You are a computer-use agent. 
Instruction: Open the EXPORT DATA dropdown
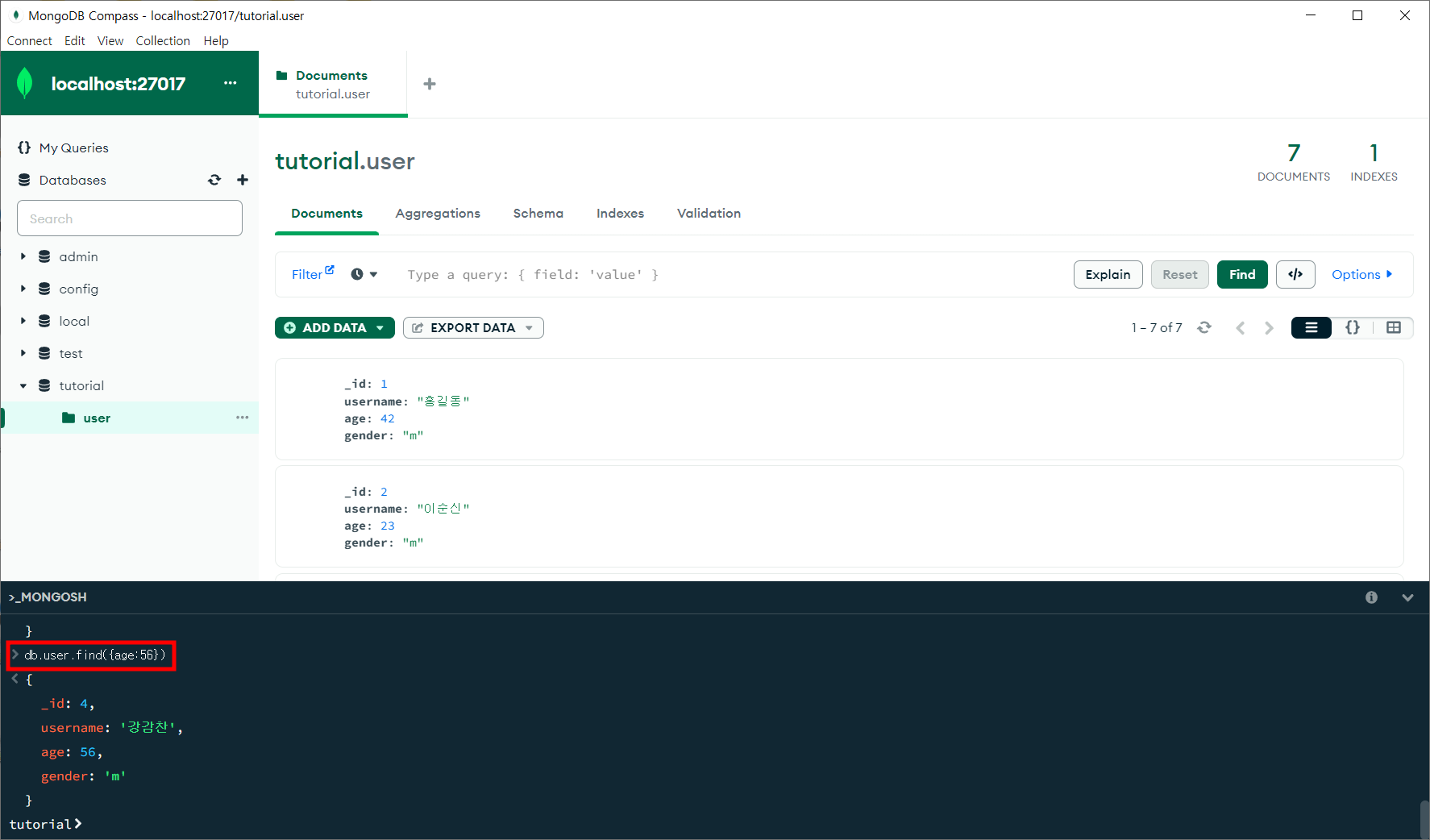coord(473,327)
